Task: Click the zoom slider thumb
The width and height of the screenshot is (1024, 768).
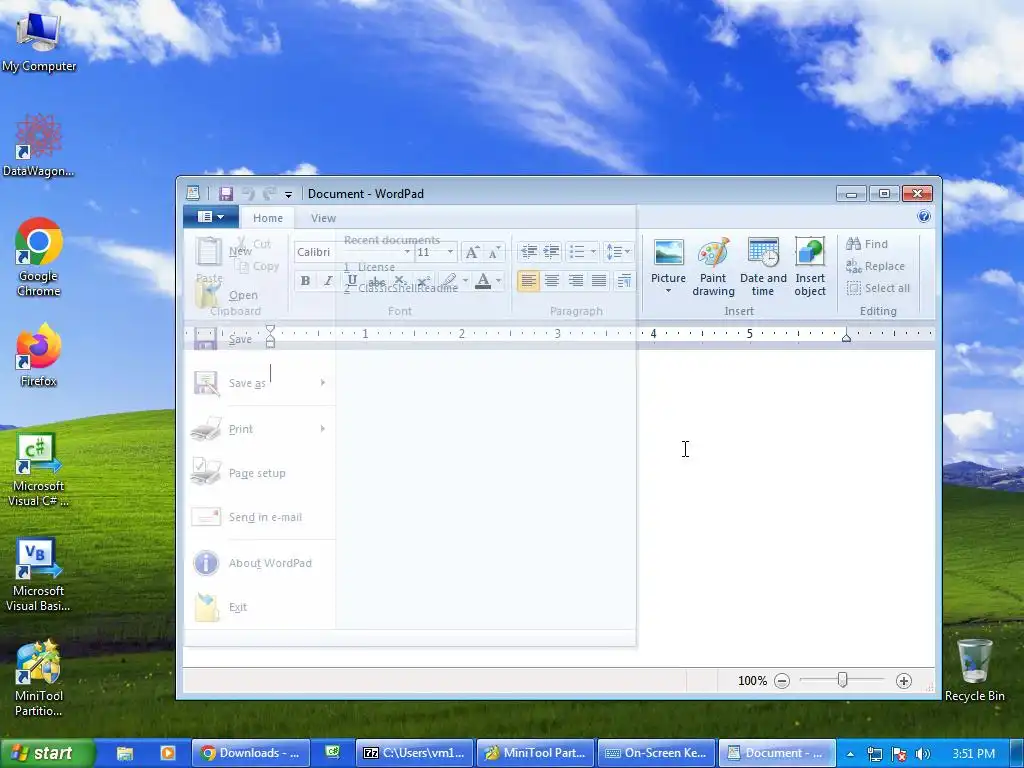Action: 842,680
